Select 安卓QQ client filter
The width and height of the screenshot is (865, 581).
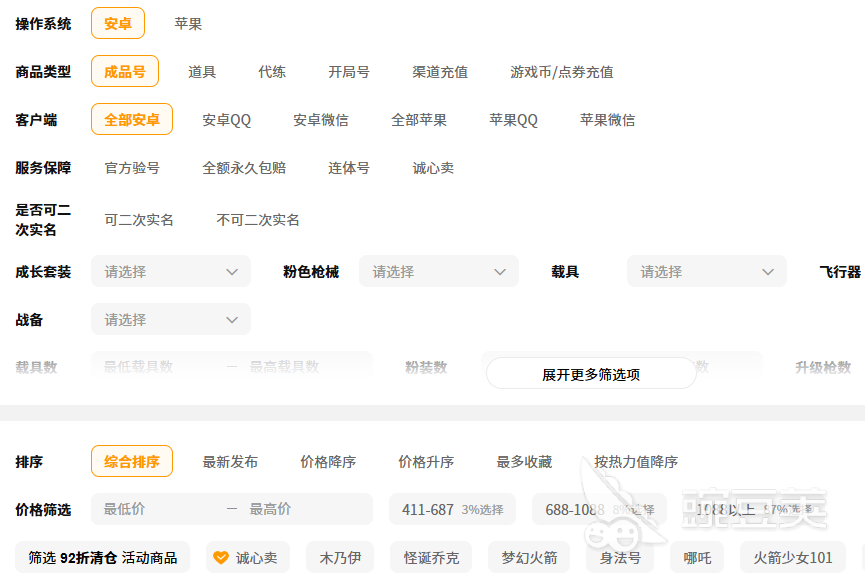(226, 120)
